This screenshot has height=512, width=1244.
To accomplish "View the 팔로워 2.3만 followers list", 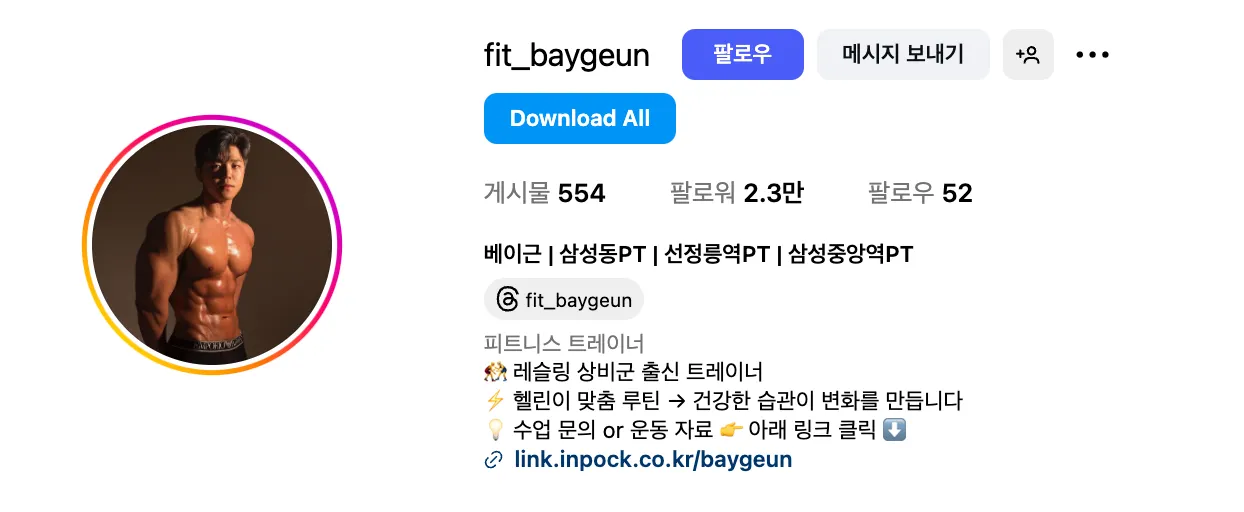I will pyautogui.click(x=736, y=193).
